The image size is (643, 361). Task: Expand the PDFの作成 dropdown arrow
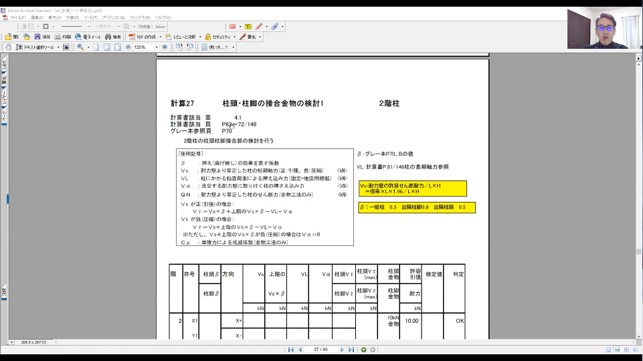click(160, 37)
